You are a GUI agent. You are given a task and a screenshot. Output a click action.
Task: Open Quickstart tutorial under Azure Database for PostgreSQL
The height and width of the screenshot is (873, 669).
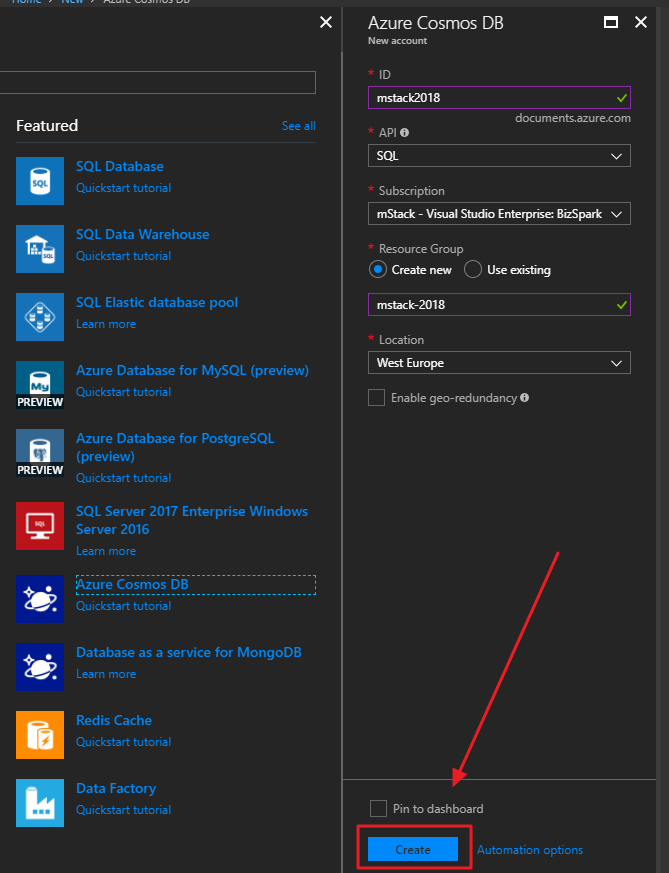(x=124, y=478)
